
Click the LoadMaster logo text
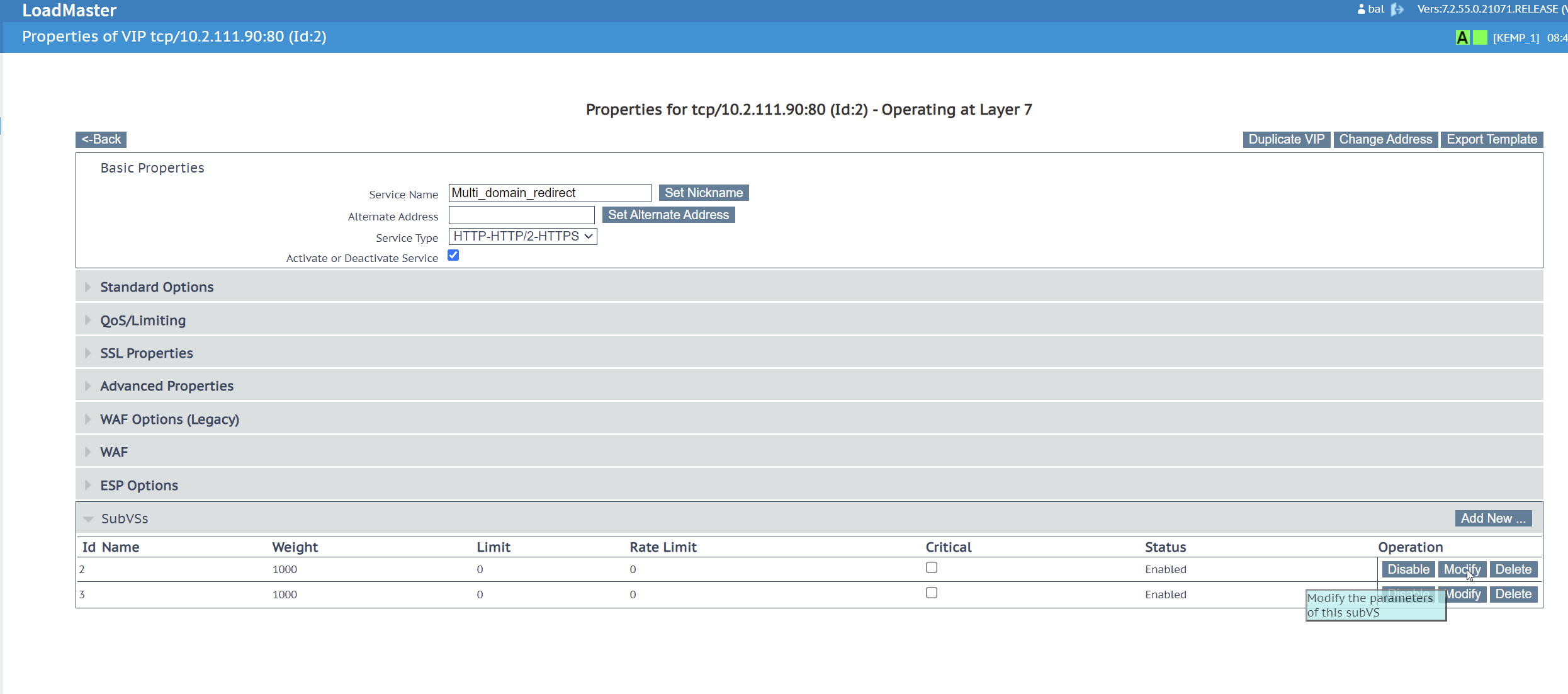69,10
